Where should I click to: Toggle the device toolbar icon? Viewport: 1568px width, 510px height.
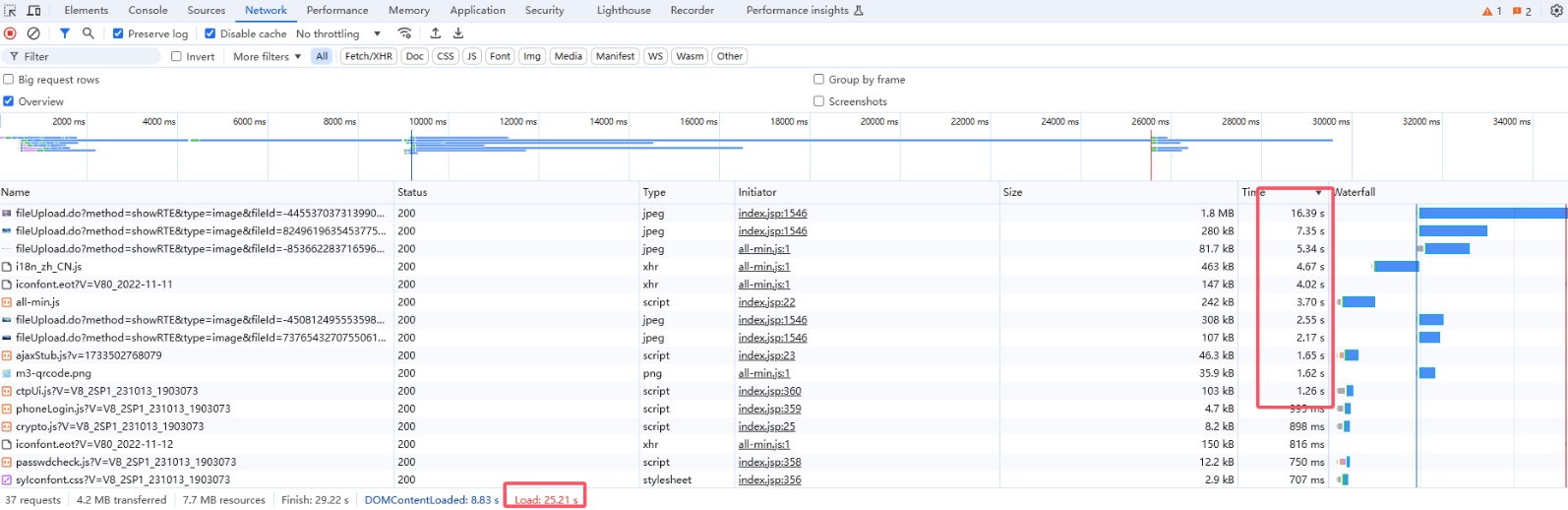tap(33, 11)
